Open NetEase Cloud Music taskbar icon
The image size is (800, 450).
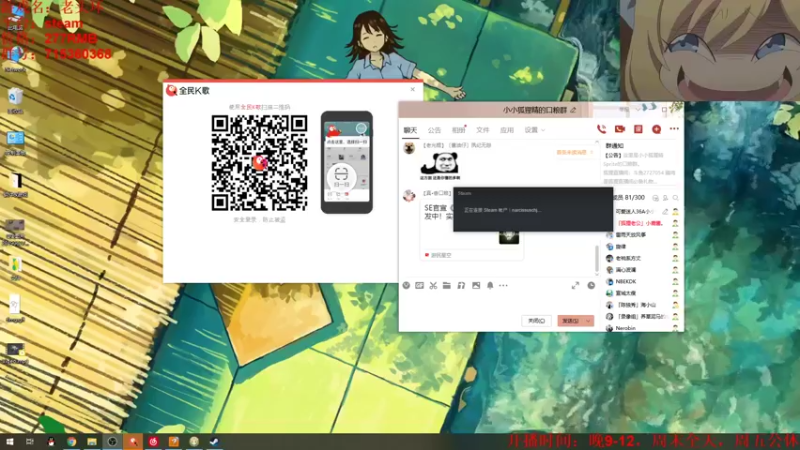(x=154, y=441)
